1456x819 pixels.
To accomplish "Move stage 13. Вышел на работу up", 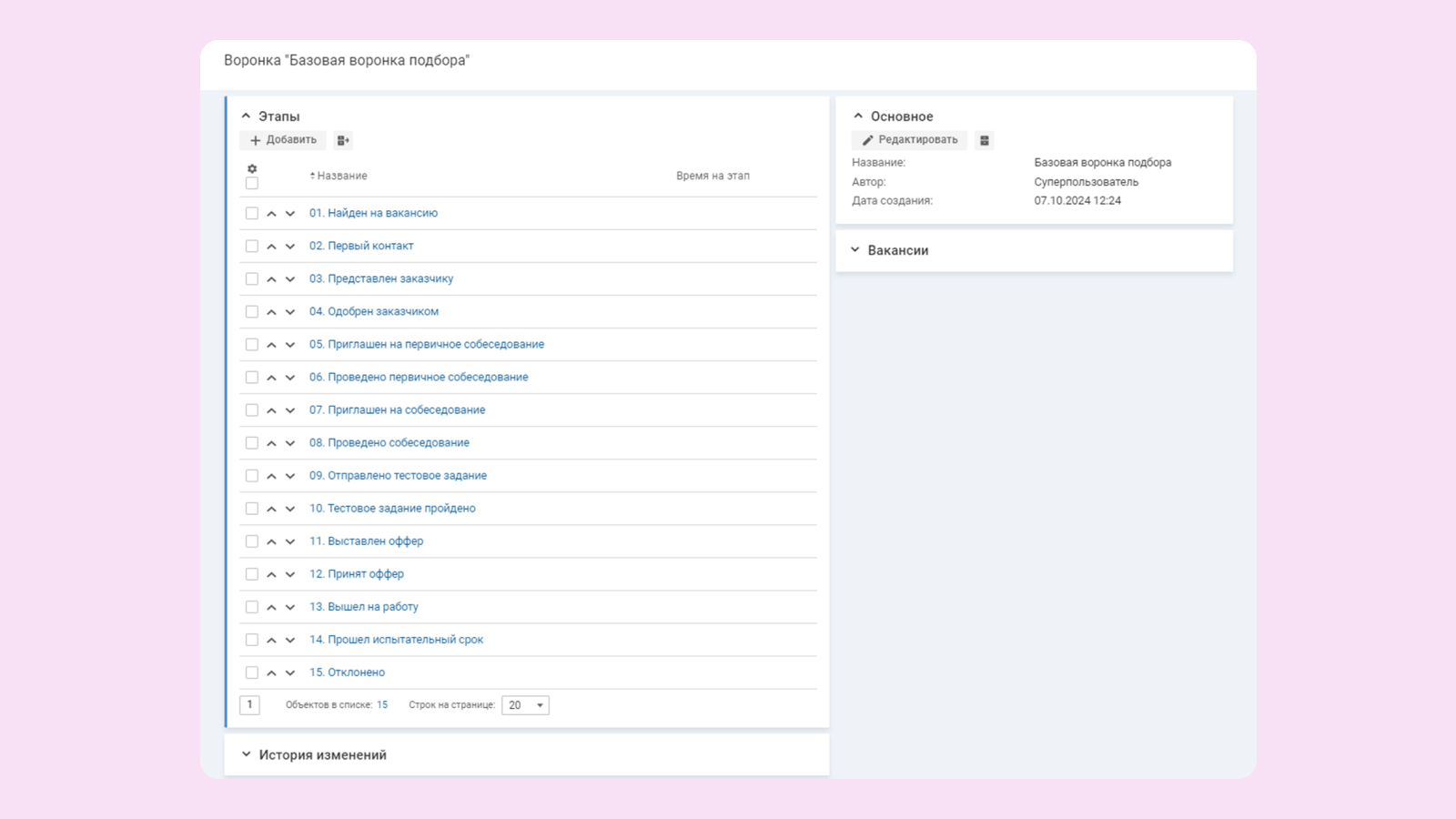I will point(271,607).
